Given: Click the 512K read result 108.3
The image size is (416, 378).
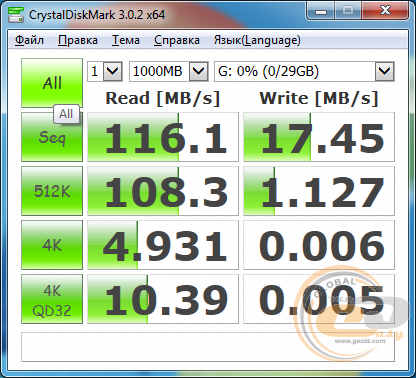Looking at the screenshot, I should (x=163, y=191).
